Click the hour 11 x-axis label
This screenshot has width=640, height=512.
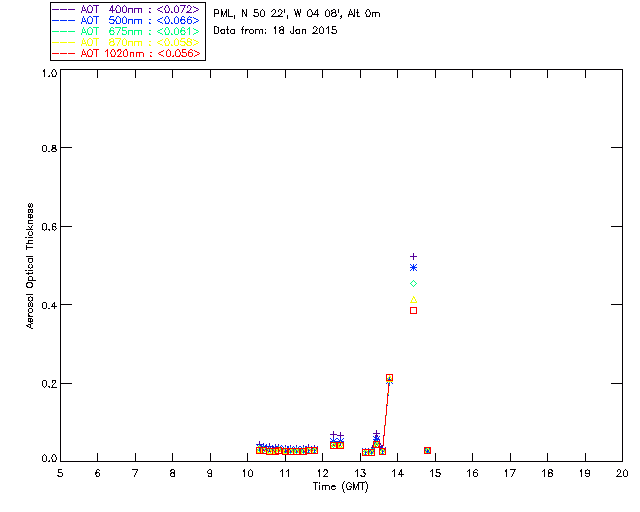point(285,473)
